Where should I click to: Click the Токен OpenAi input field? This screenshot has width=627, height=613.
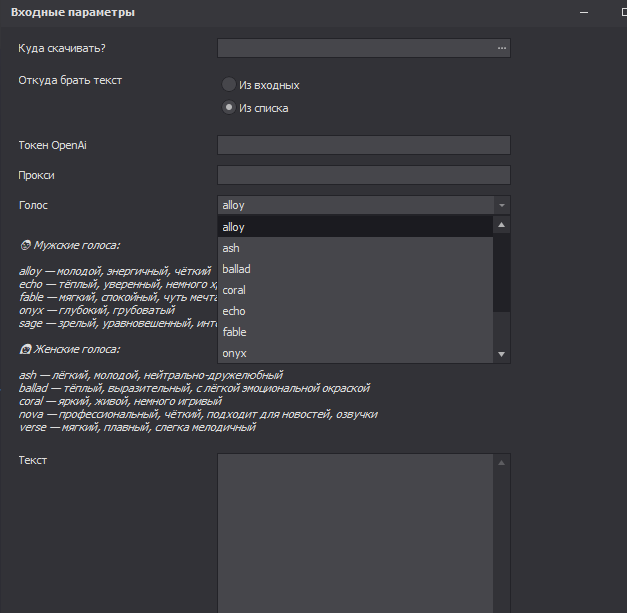(x=363, y=146)
